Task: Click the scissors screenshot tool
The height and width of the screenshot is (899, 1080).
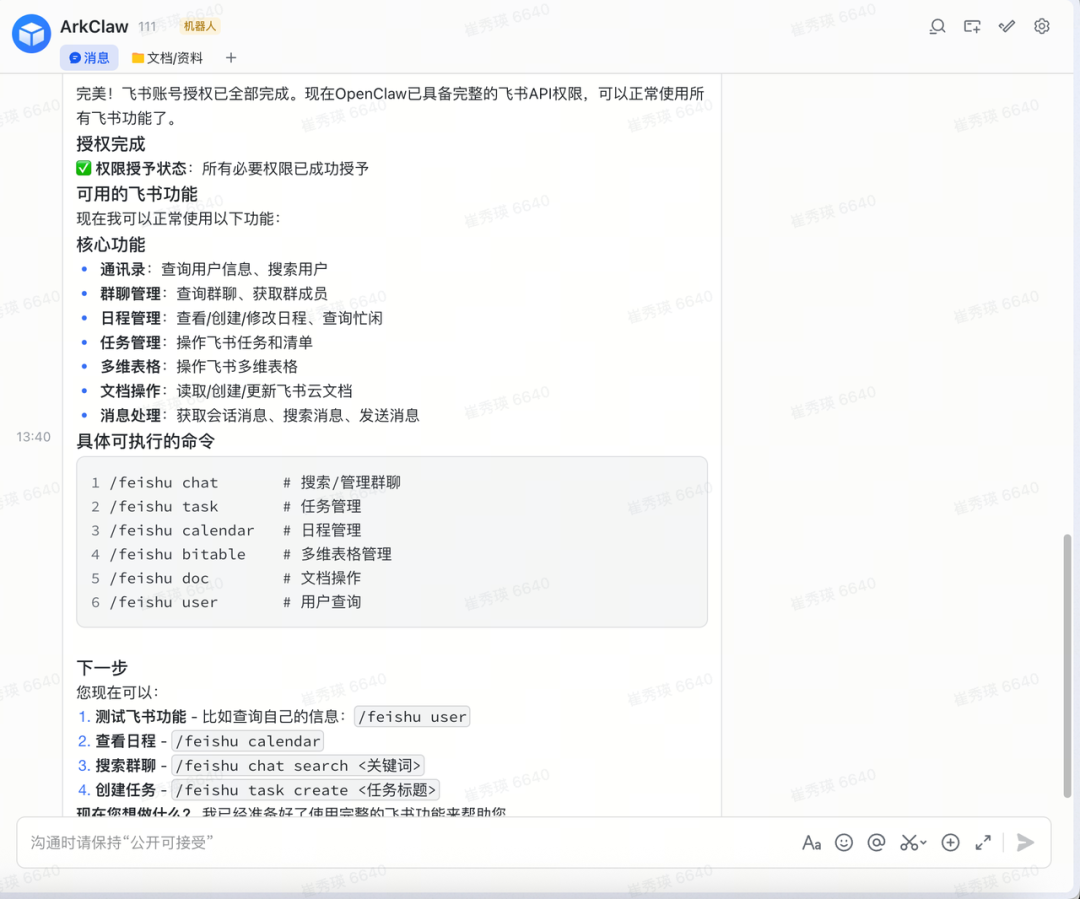Action: (x=908, y=843)
